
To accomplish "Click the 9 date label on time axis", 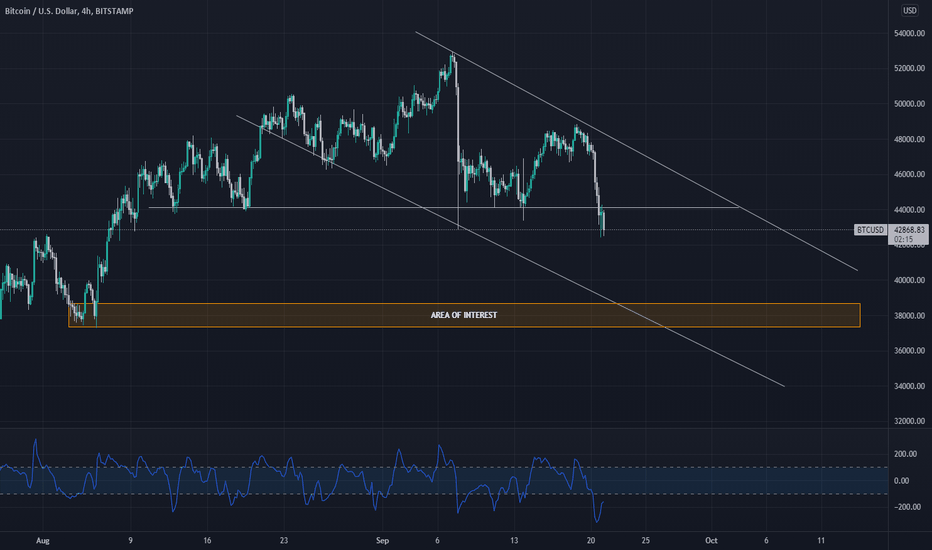I will [130, 540].
